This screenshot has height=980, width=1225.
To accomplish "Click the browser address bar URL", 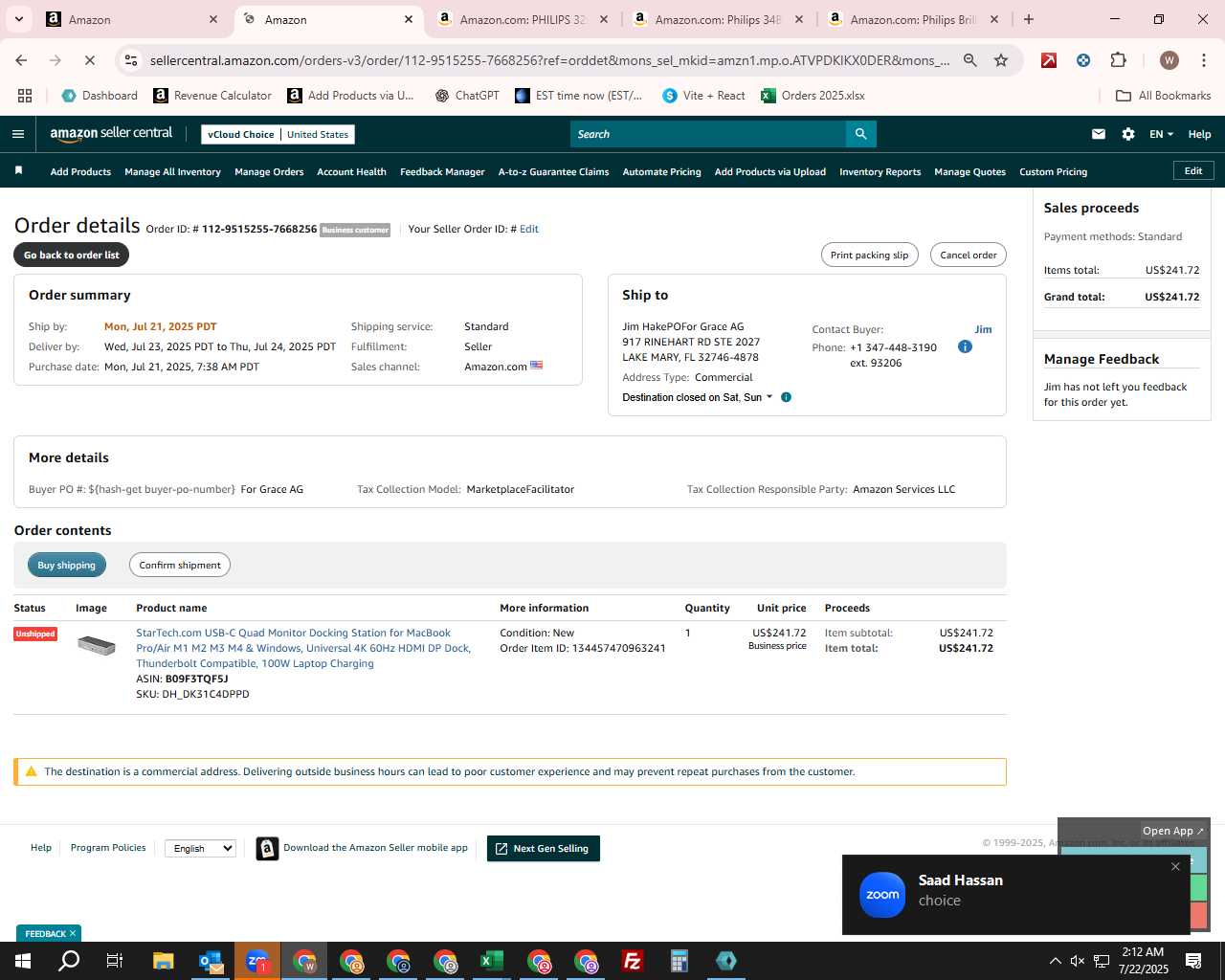I will (x=549, y=60).
